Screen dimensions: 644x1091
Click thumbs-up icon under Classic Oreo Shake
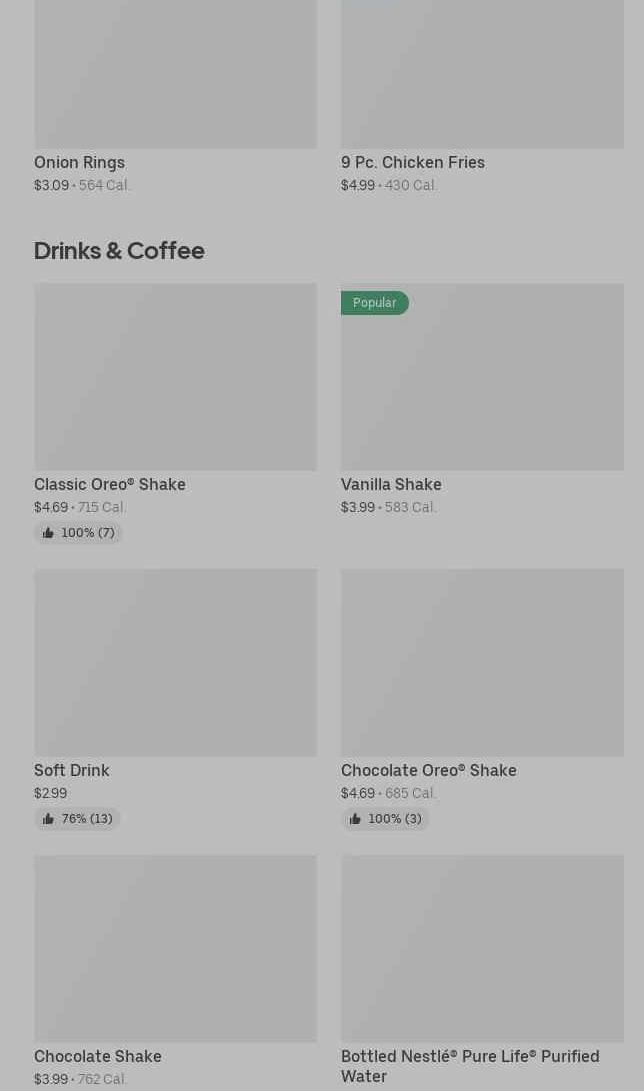click(x=48, y=533)
